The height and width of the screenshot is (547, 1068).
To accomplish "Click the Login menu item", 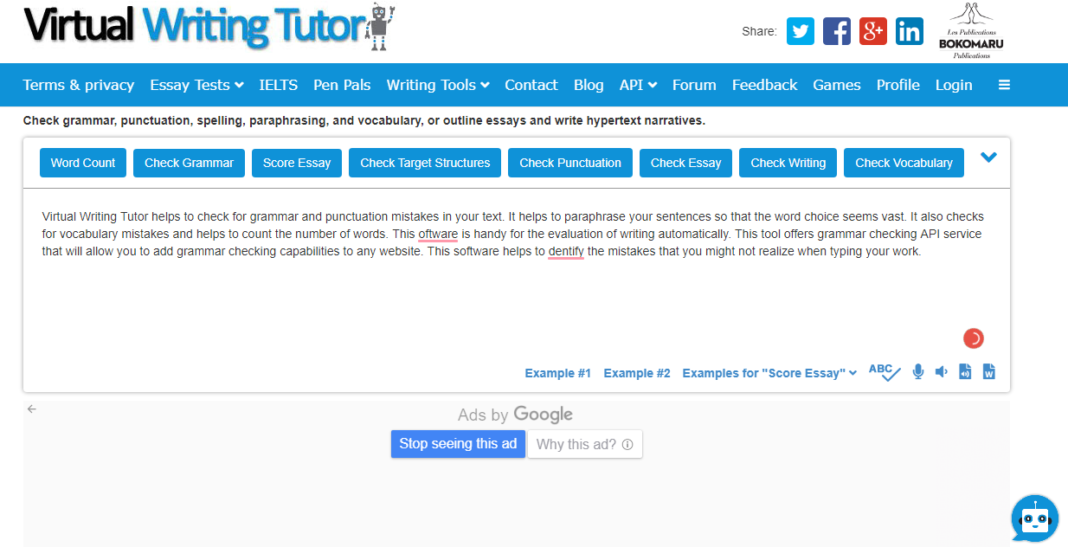I will click(x=954, y=85).
